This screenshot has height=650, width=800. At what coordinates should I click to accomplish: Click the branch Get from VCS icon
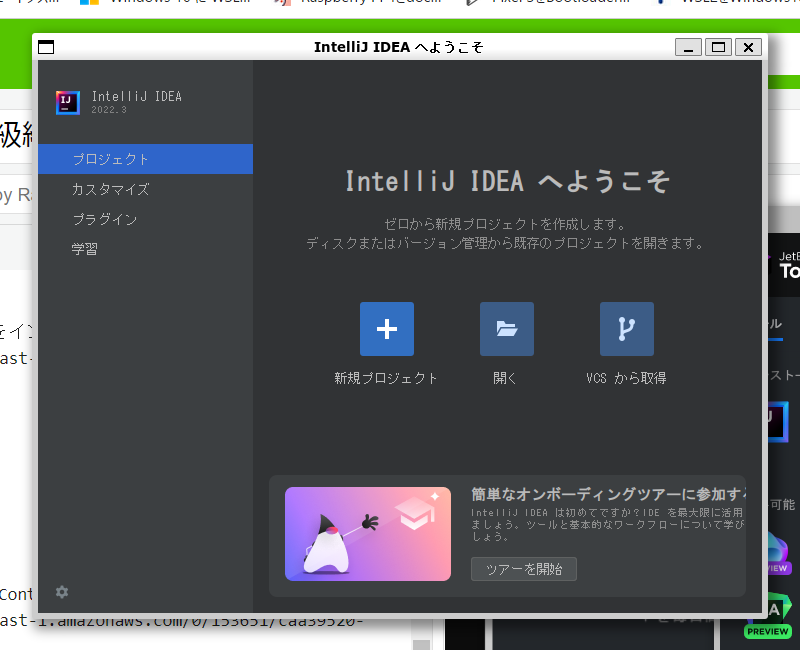(627, 329)
